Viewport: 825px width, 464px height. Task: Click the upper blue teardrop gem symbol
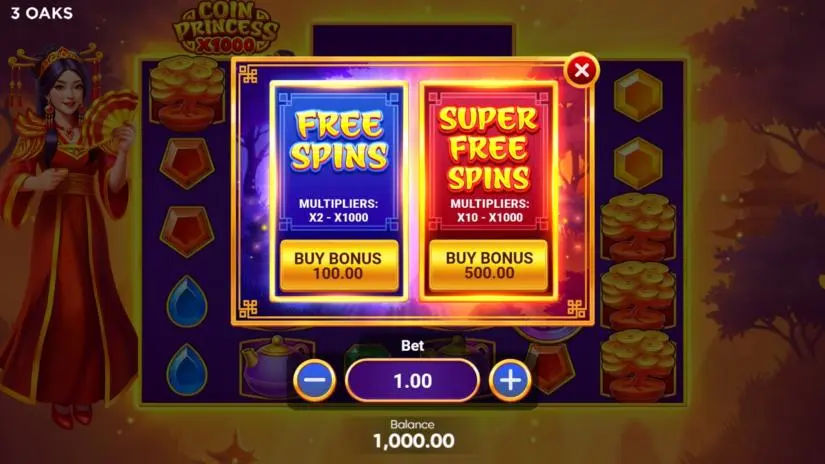(x=187, y=301)
